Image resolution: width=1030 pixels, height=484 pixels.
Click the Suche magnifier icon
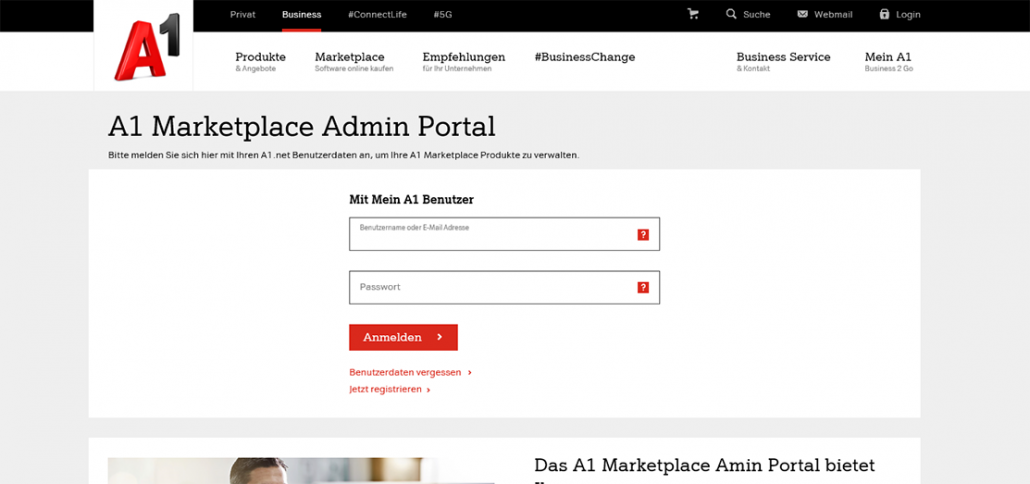730,14
